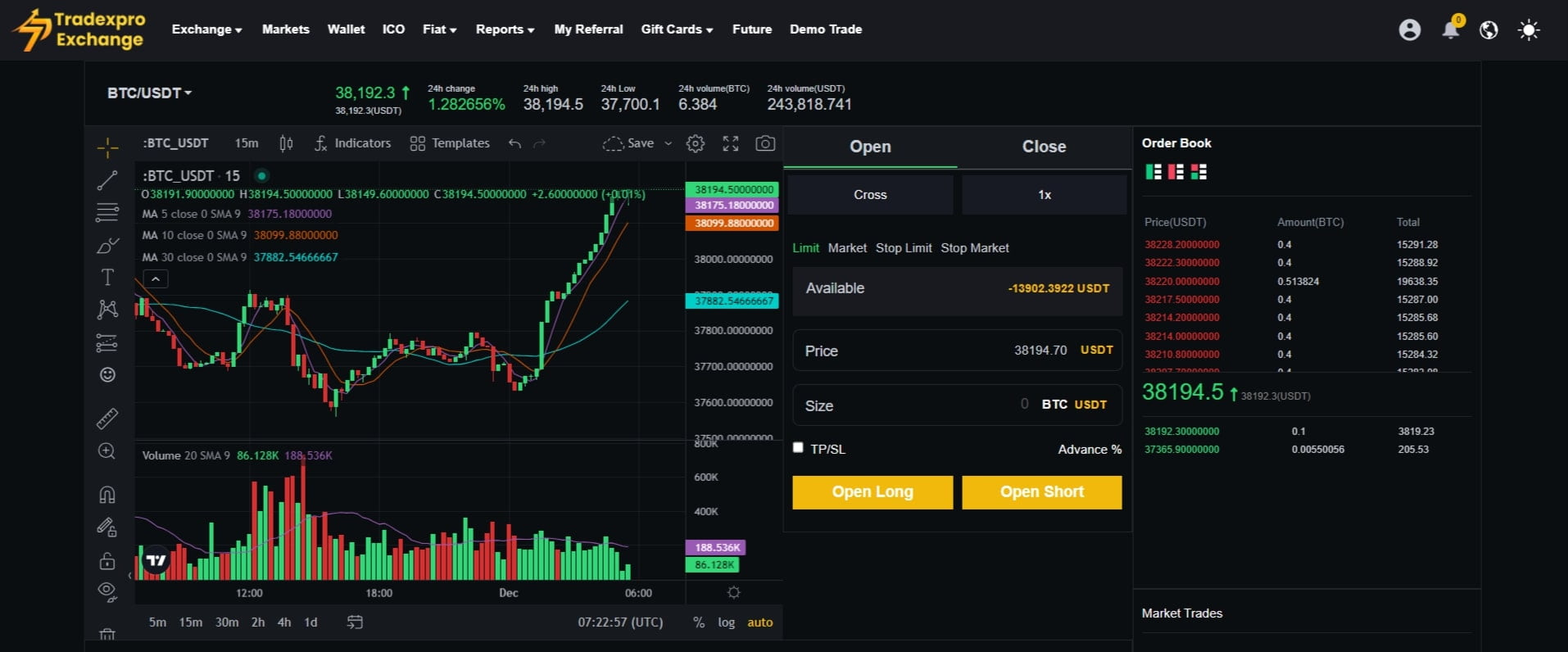Click the Tradexpro Exchange logo
Image resolution: width=1568 pixels, height=652 pixels.
pyautogui.click(x=80, y=30)
